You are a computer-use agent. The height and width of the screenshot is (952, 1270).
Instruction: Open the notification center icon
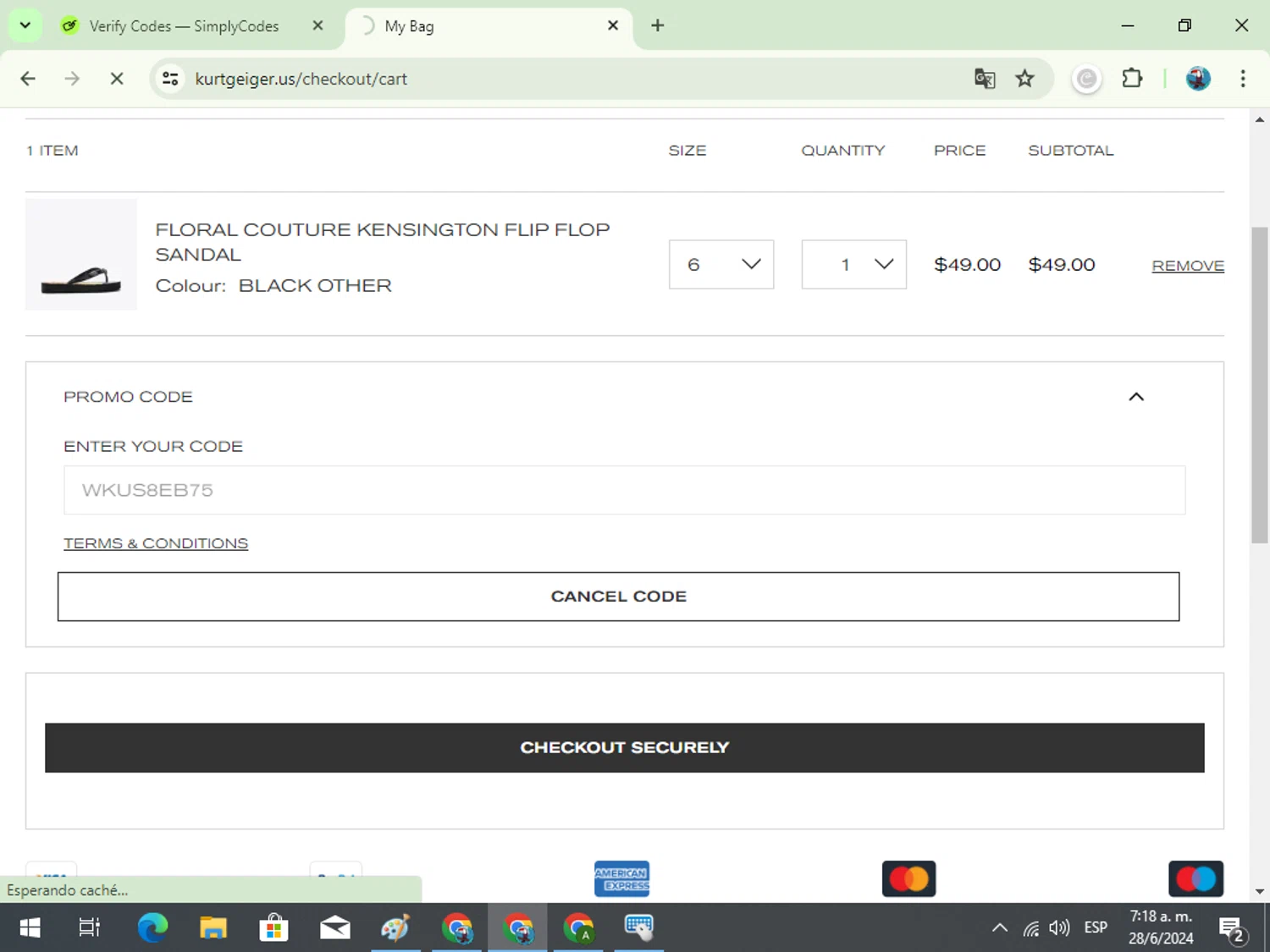point(1232,929)
